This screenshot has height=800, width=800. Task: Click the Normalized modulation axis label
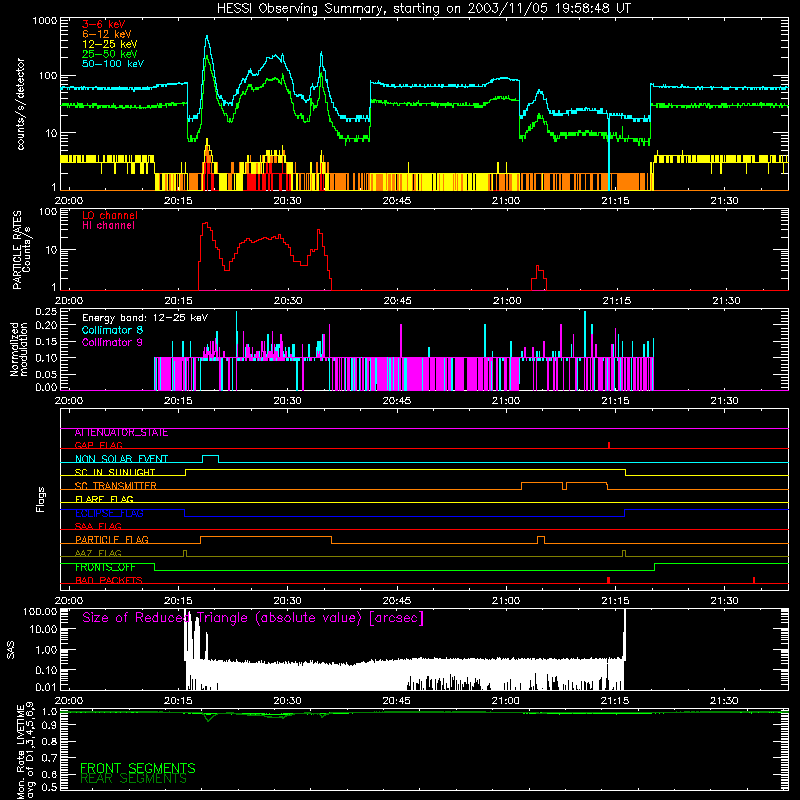click(19, 349)
